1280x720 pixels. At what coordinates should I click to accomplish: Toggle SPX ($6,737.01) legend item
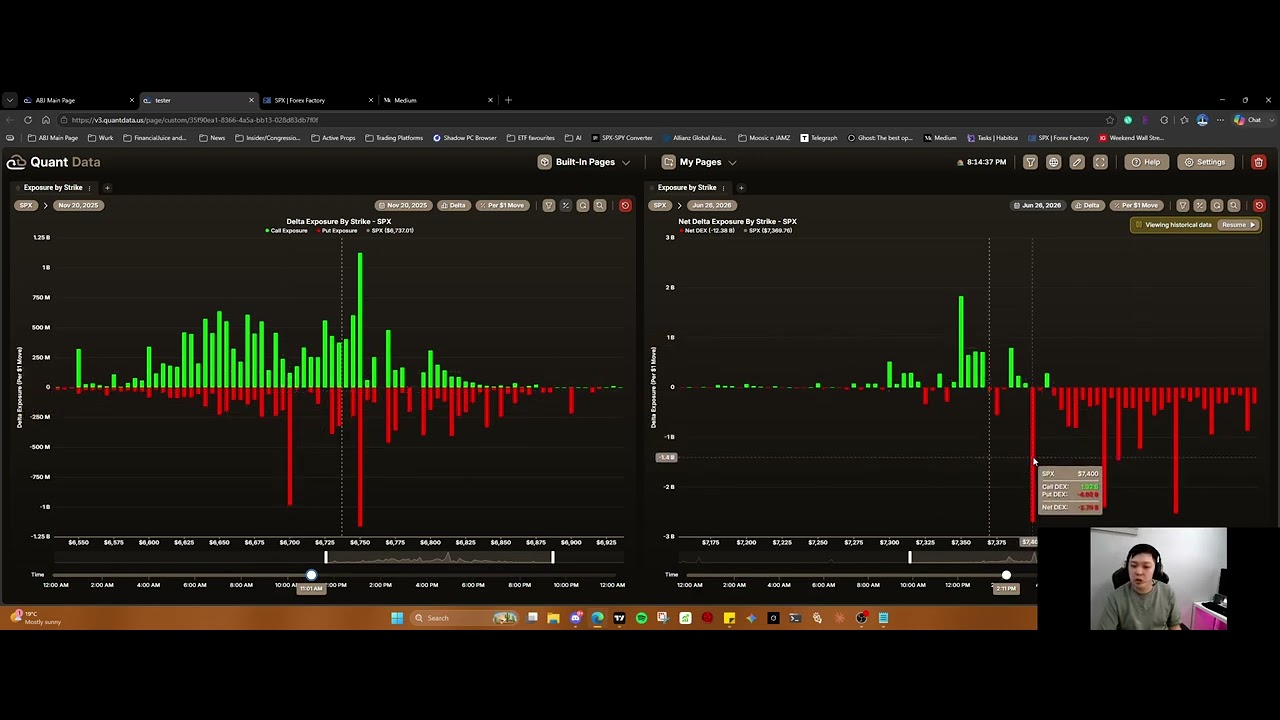[390, 230]
